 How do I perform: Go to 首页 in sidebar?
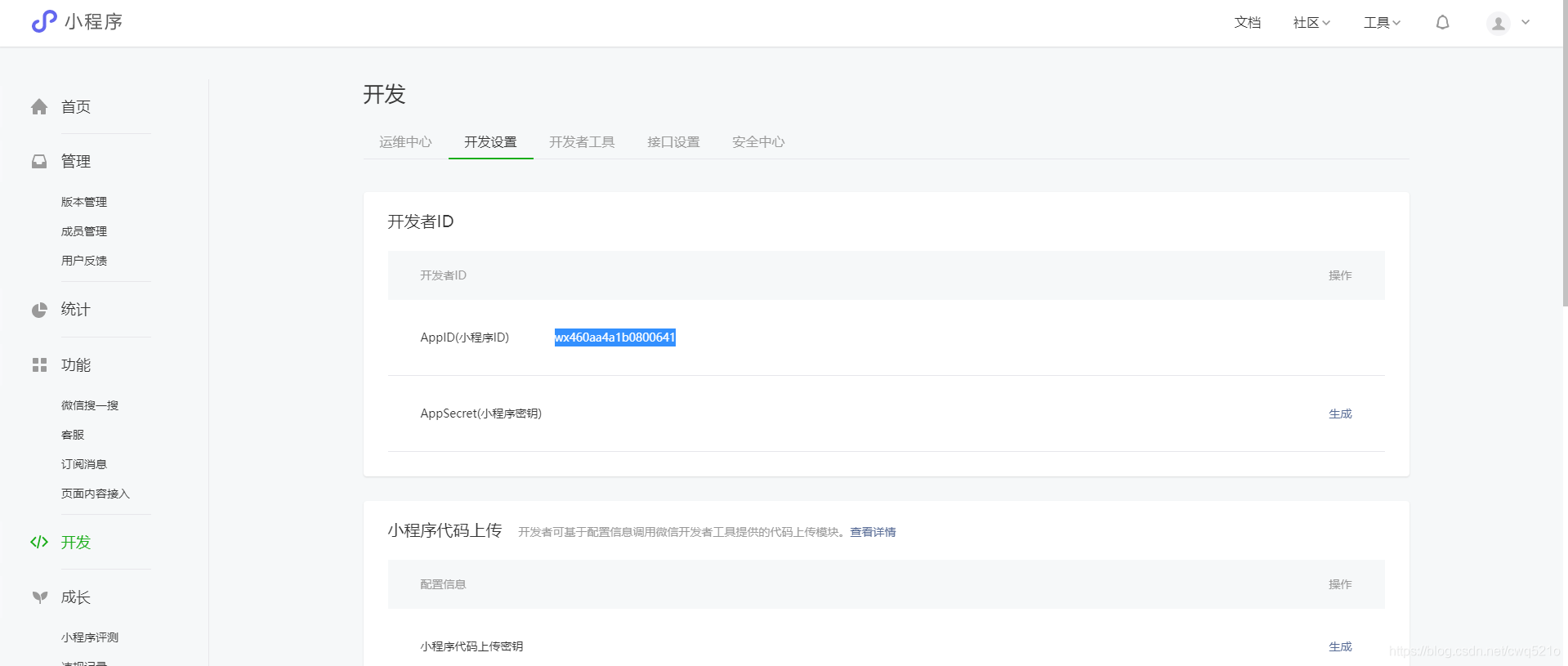76,107
